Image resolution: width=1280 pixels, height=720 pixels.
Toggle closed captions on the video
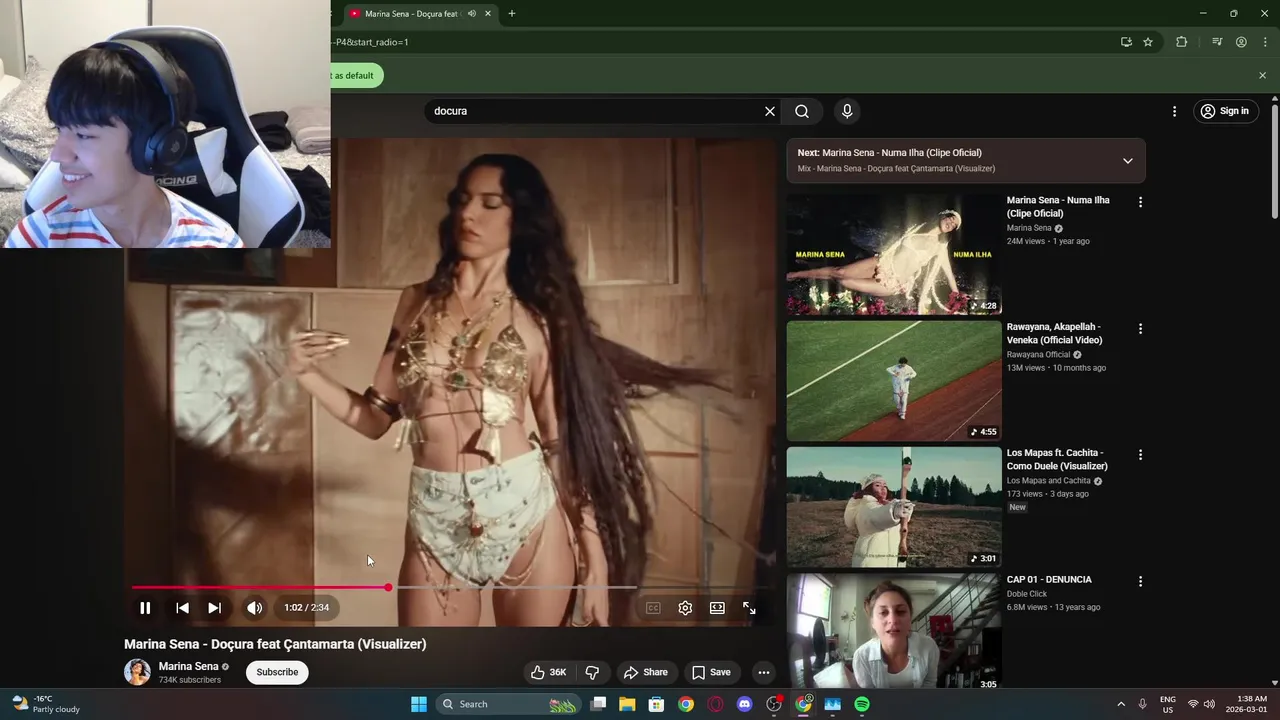[x=653, y=608]
